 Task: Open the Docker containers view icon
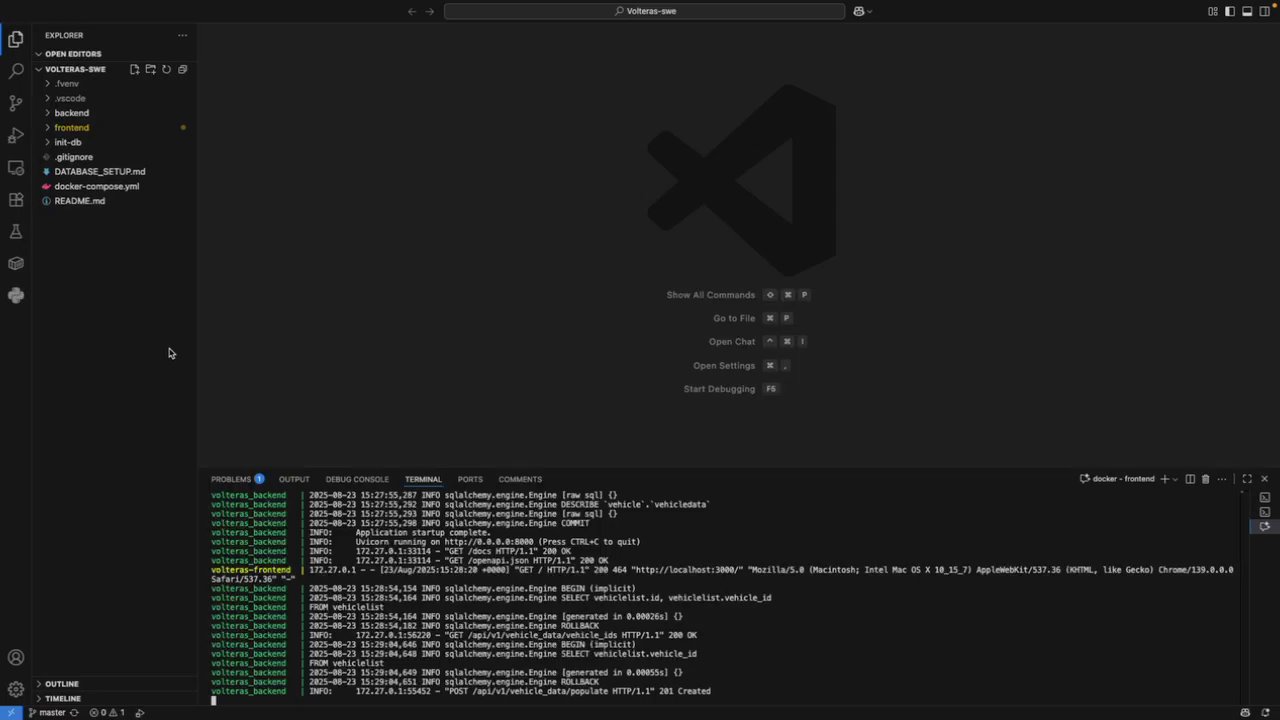coord(15,263)
